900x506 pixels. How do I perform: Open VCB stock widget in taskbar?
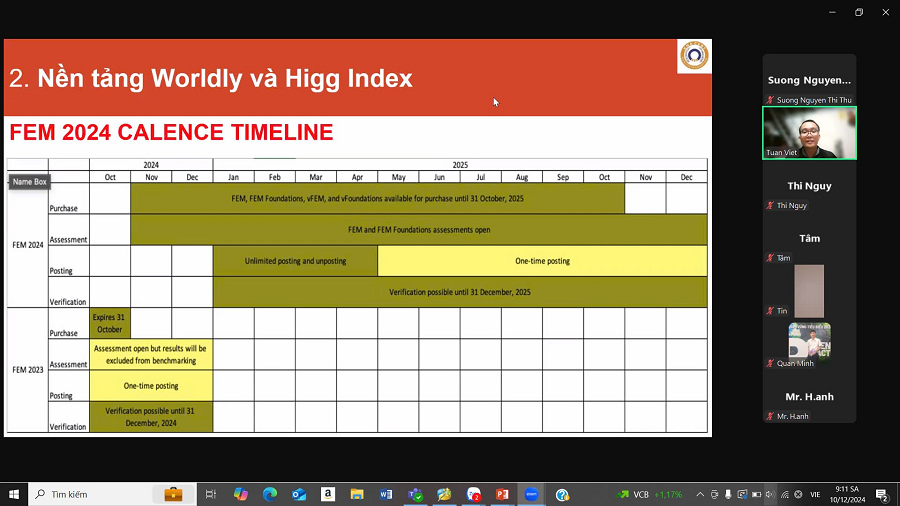(x=650, y=494)
